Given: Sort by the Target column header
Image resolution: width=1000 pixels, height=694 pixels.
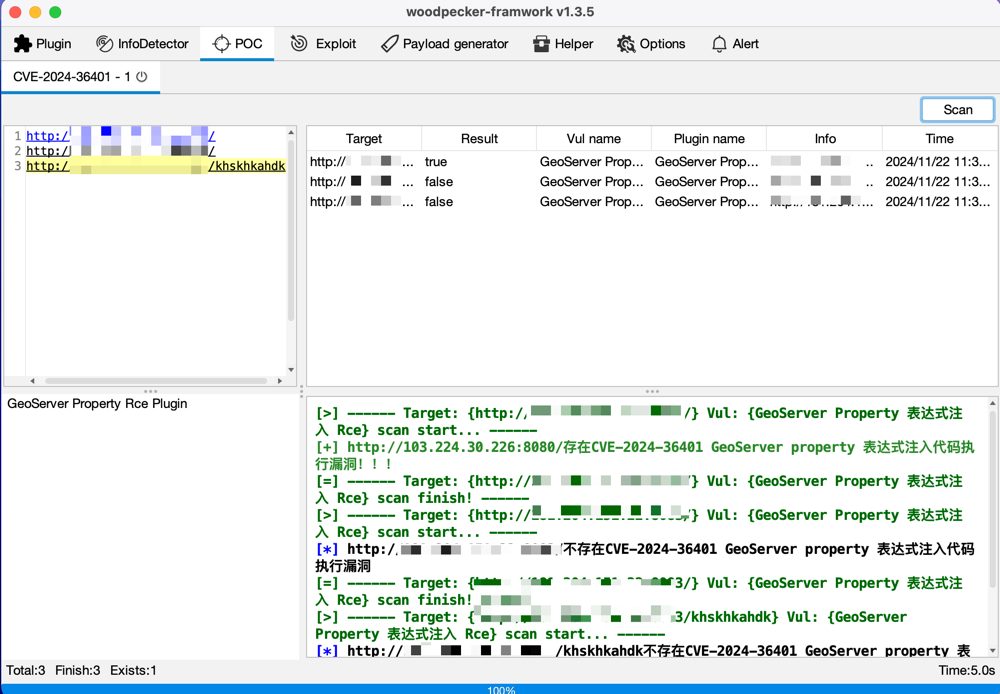Looking at the screenshot, I should (364, 138).
